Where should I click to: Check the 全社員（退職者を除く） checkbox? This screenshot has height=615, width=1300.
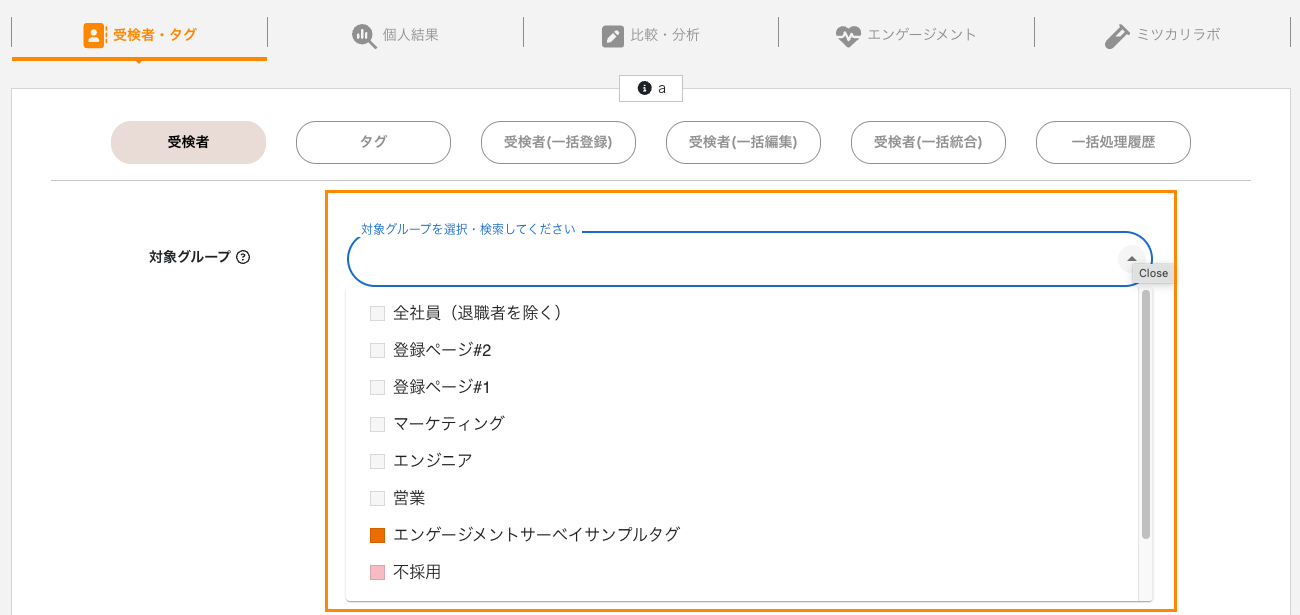tap(377, 313)
